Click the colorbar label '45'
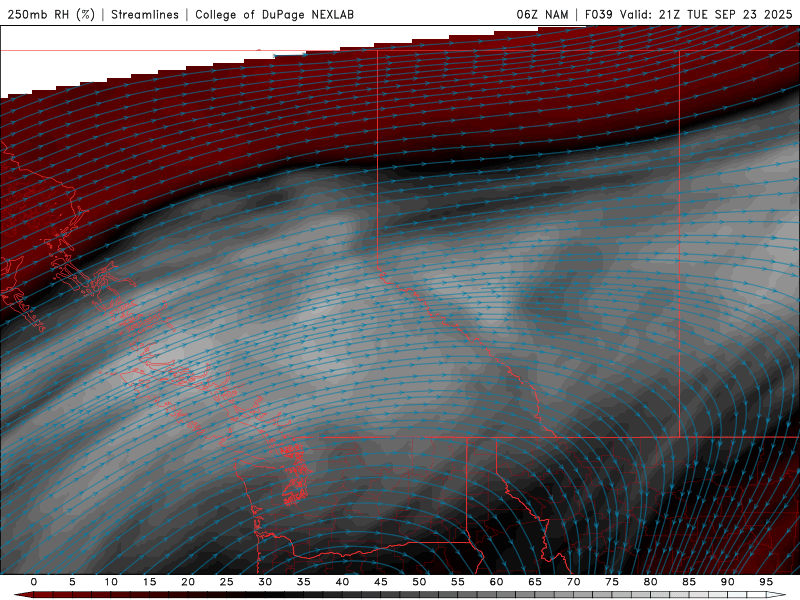 [380, 582]
